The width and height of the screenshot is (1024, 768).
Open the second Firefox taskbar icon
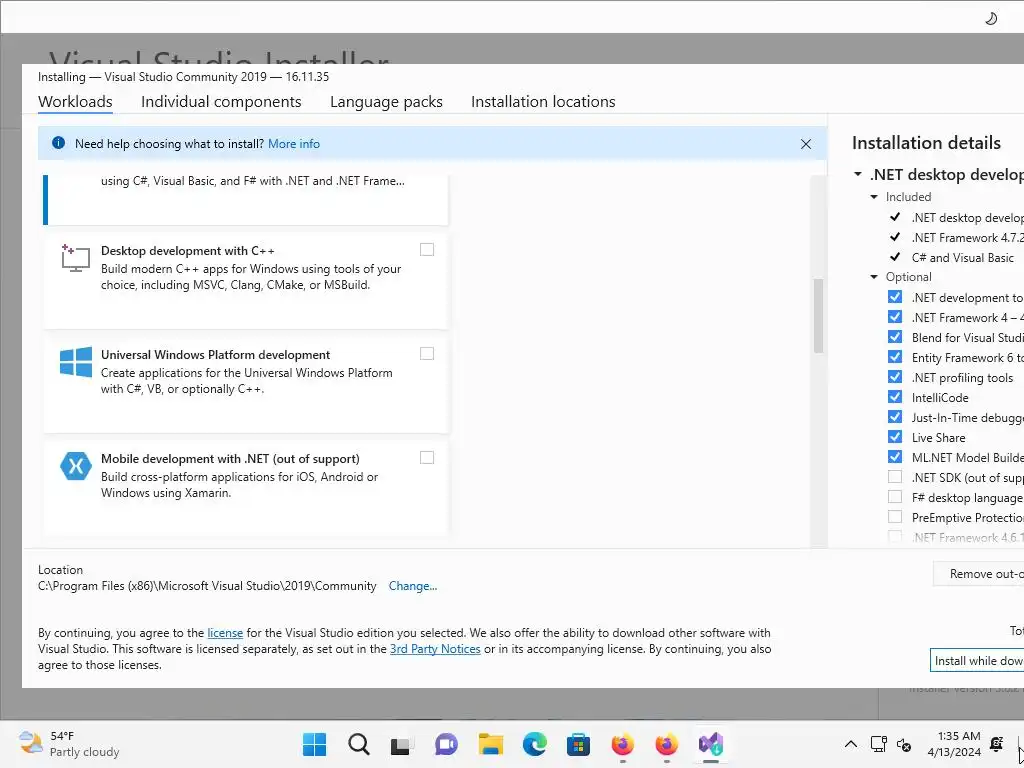[666, 744]
